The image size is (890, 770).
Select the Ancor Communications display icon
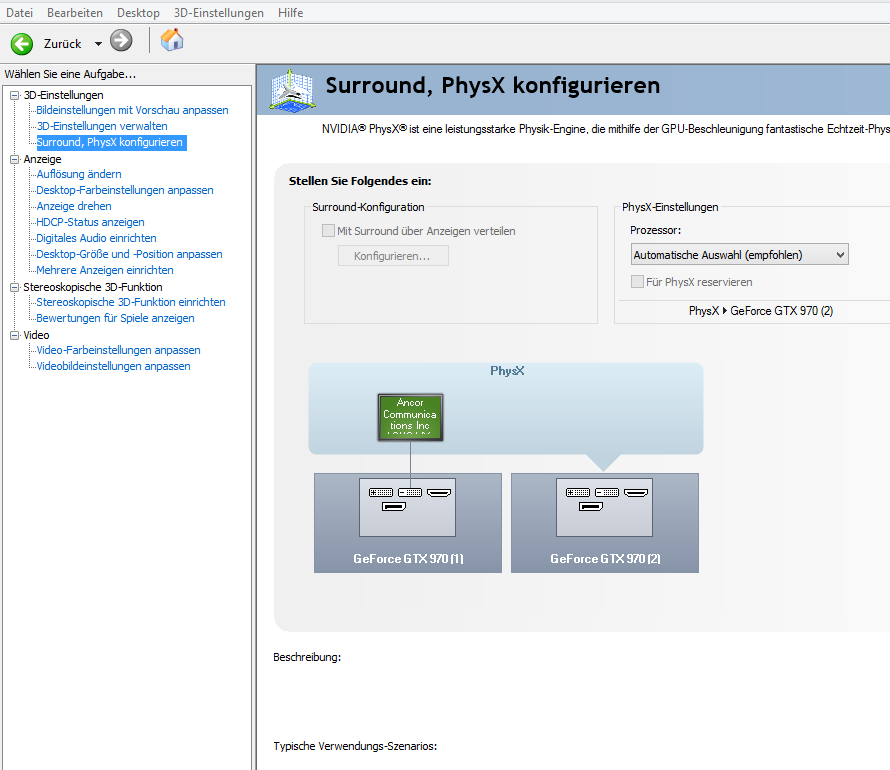(410, 417)
